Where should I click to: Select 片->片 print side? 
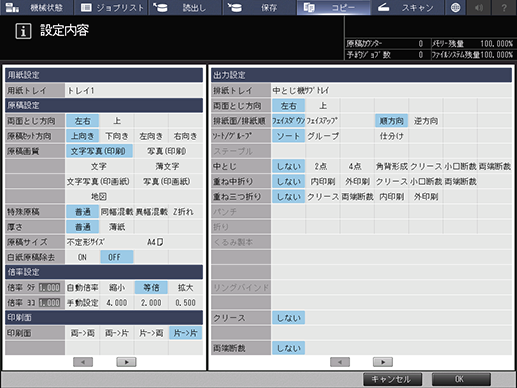click(186, 333)
